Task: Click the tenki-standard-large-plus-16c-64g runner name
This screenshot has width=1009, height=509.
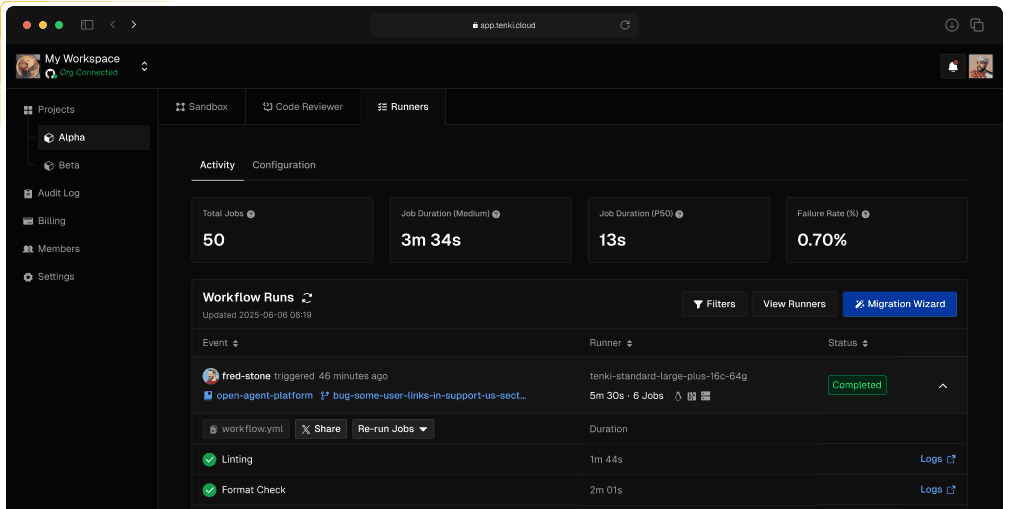Action: (668, 376)
